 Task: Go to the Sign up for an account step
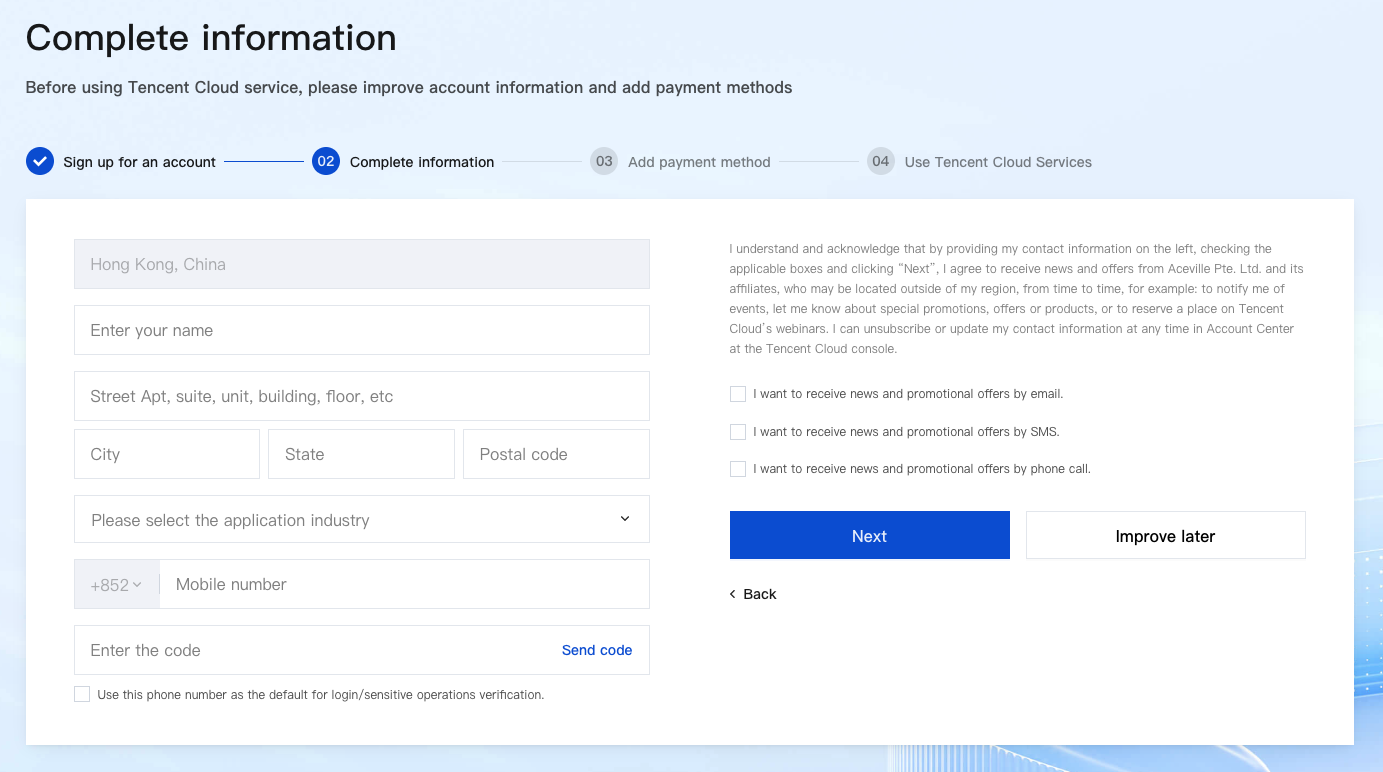tap(139, 162)
